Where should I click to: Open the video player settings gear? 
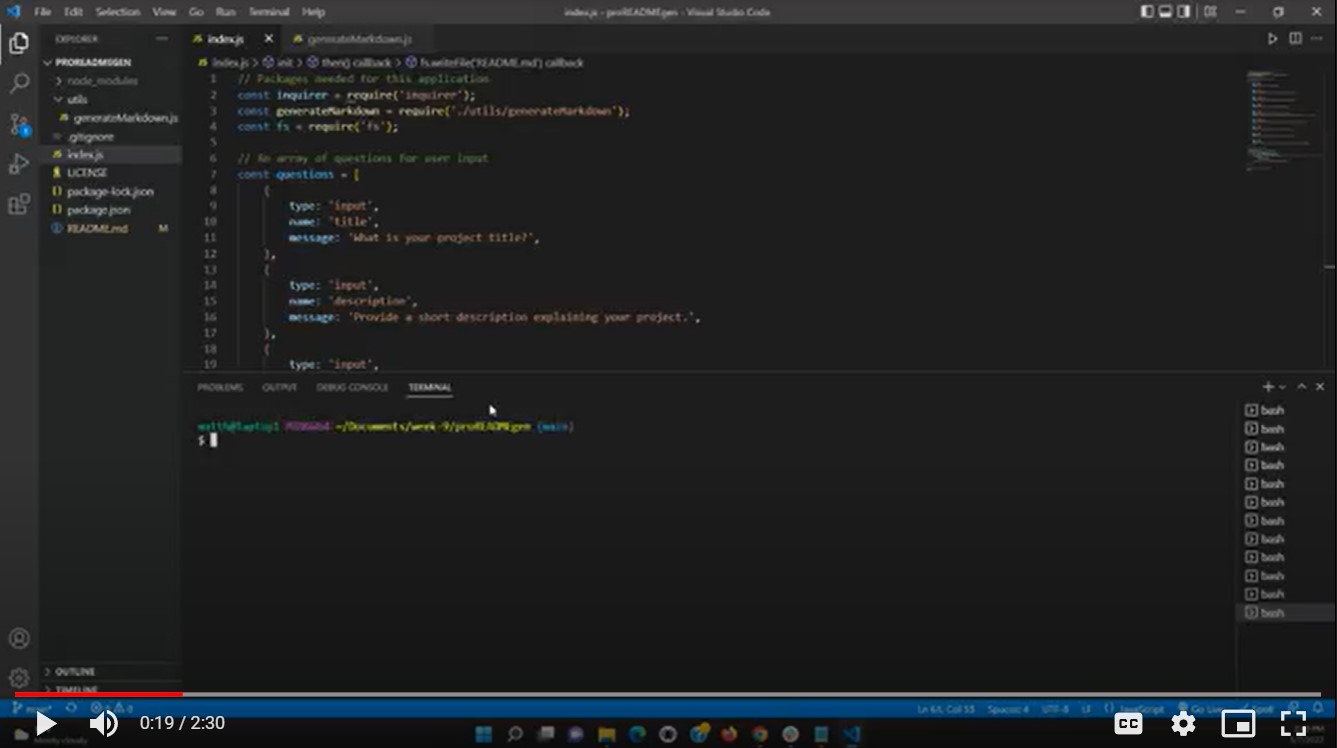point(1183,723)
